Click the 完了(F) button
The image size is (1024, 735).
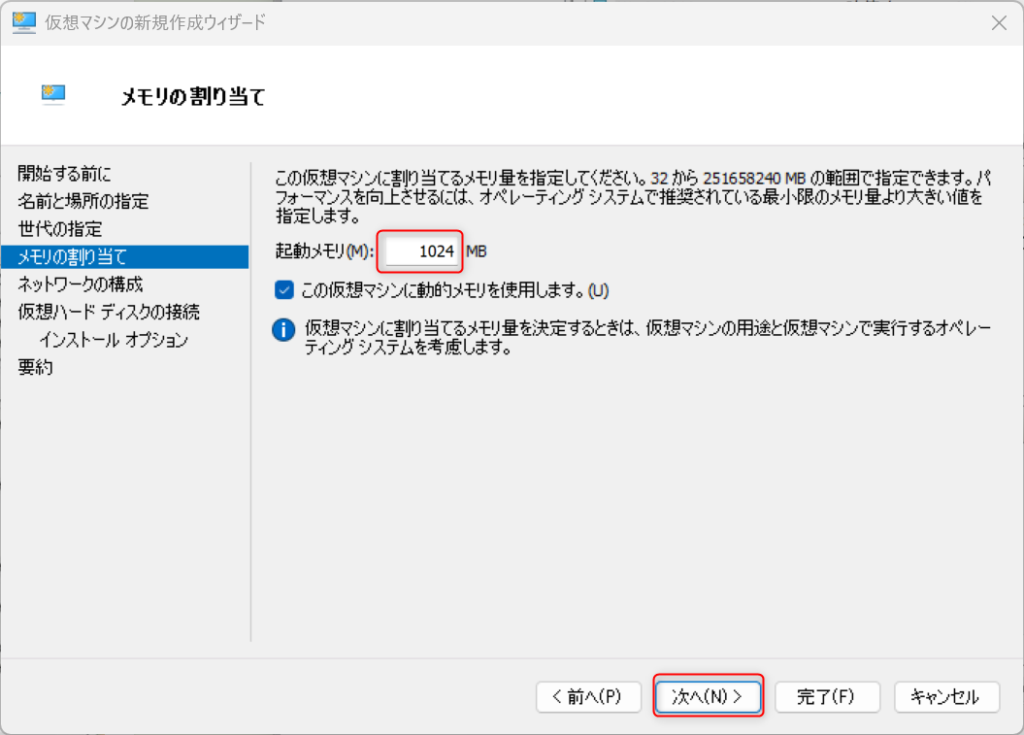825,696
